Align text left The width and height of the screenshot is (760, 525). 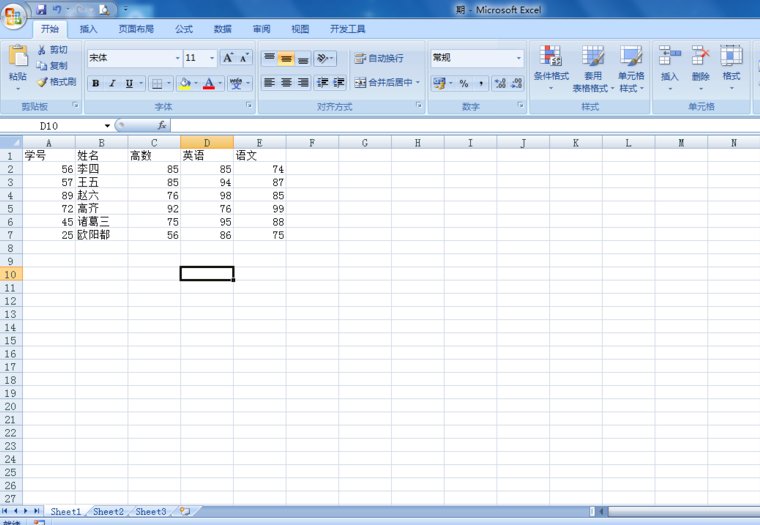[269, 82]
